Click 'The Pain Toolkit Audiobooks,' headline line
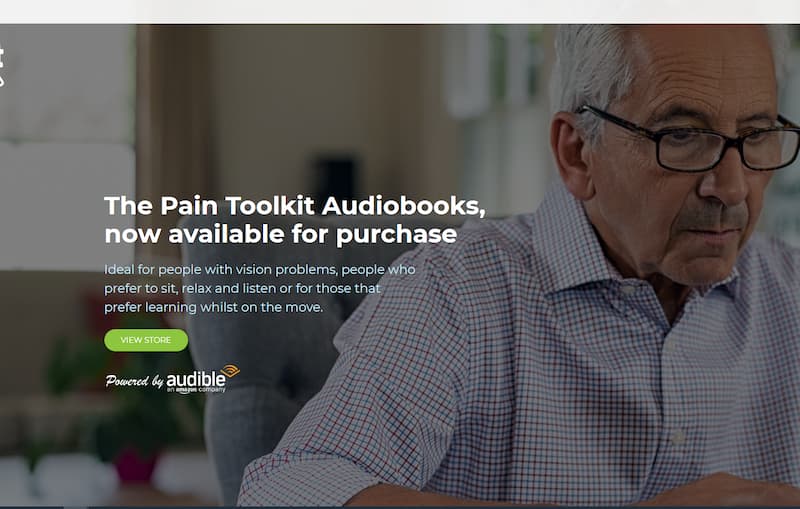Image resolution: width=800 pixels, height=509 pixels. [295, 206]
